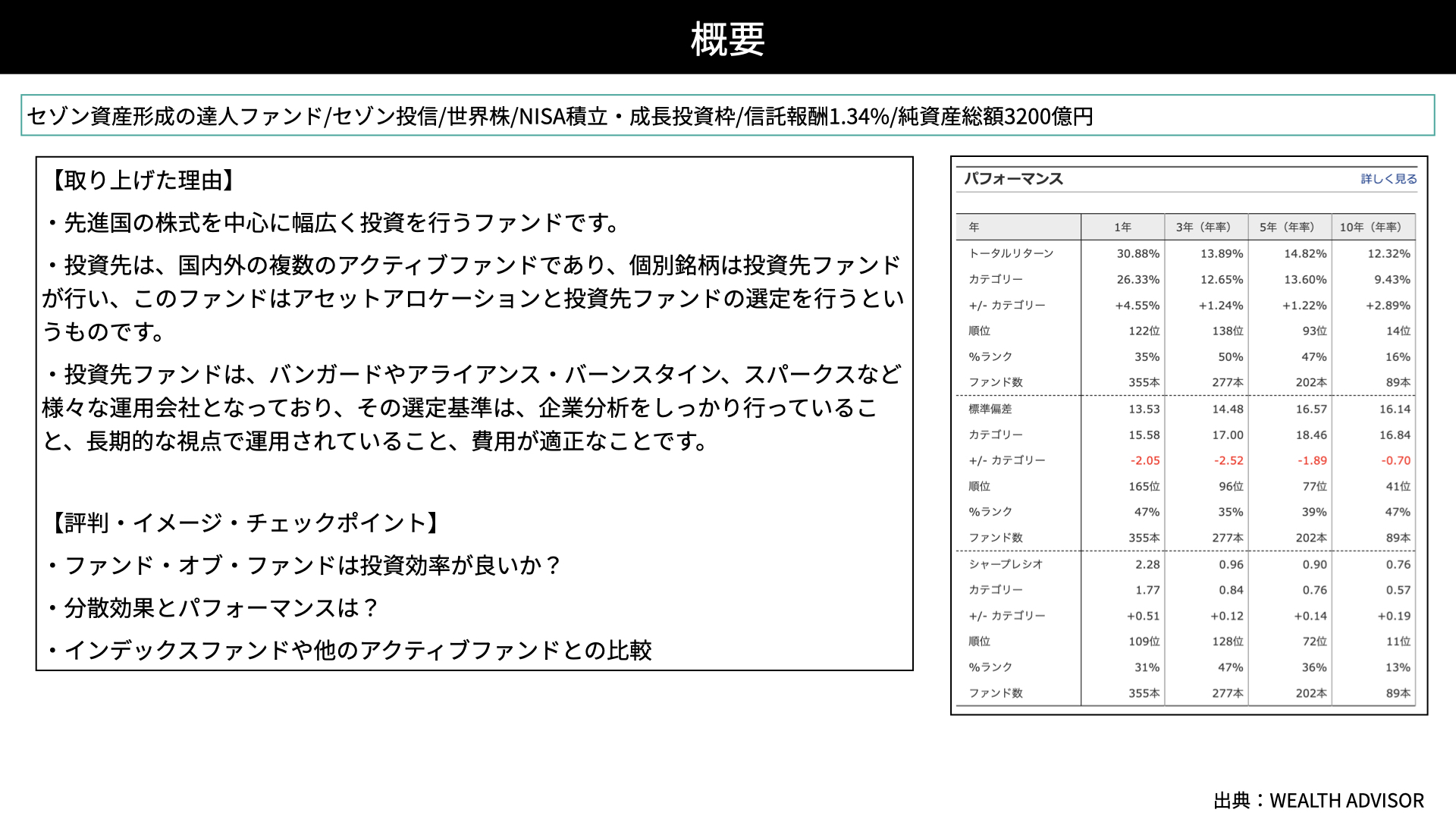Click the 【取り上げた理由】 heading
This screenshot has height=819, width=1456.
tap(143, 180)
